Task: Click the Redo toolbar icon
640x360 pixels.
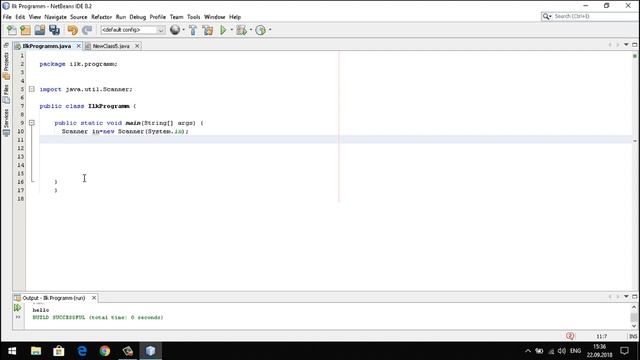Action: point(87,30)
